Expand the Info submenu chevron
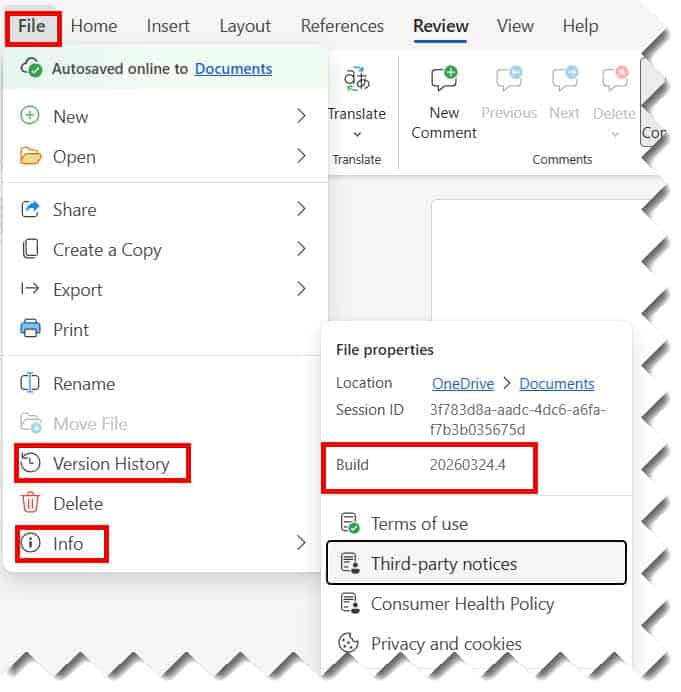The width and height of the screenshot is (681, 692). (301, 543)
